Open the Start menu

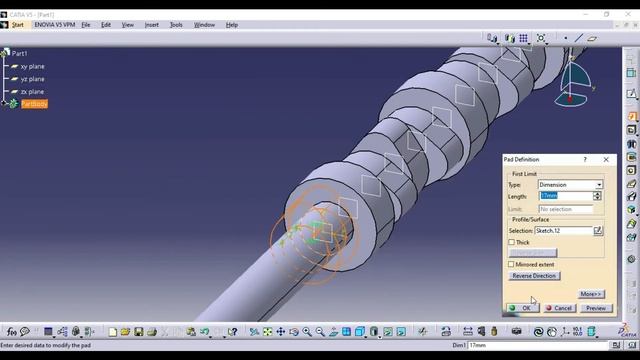pos(18,25)
